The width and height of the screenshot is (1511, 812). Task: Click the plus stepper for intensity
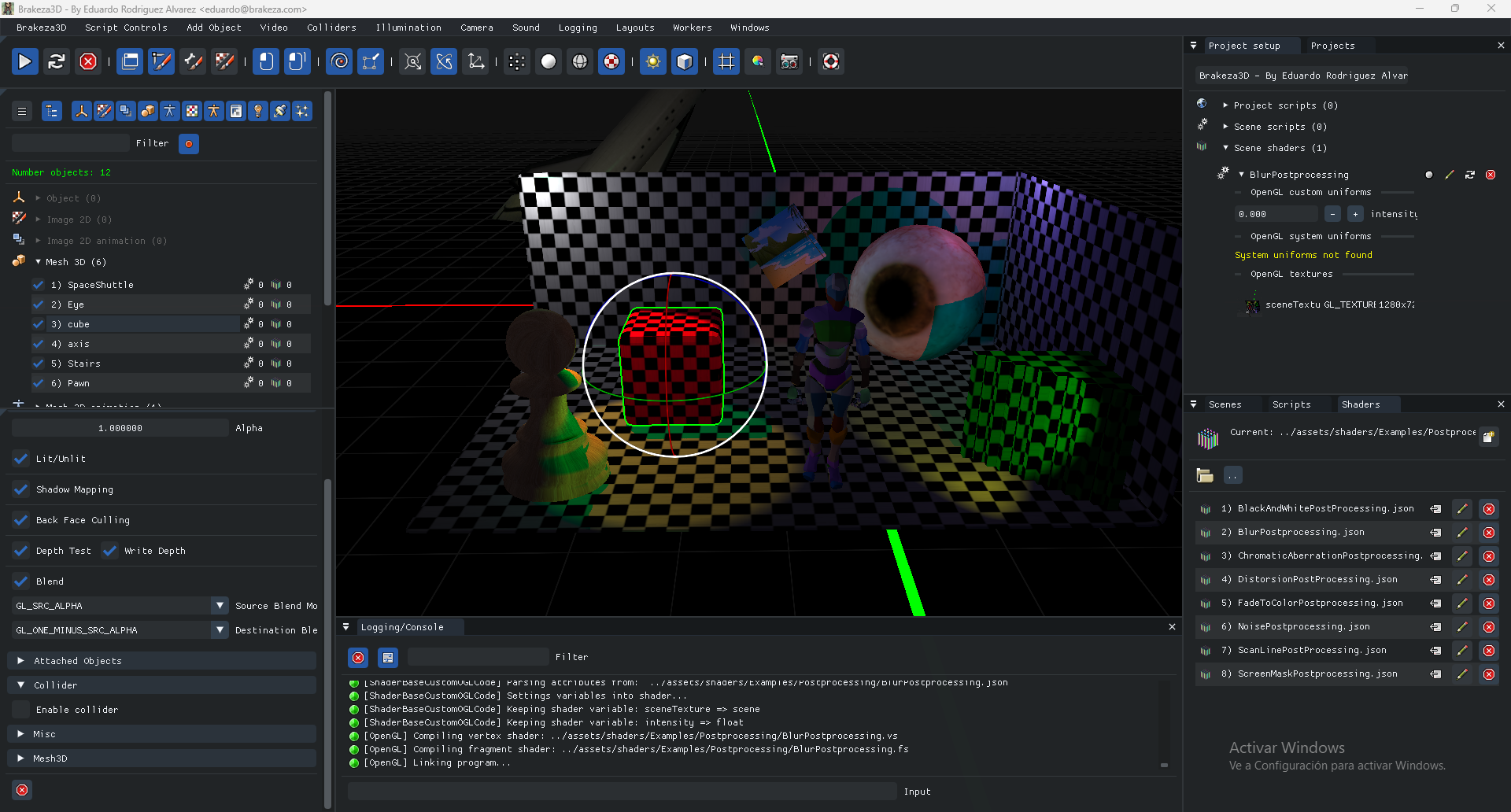[x=1354, y=214]
